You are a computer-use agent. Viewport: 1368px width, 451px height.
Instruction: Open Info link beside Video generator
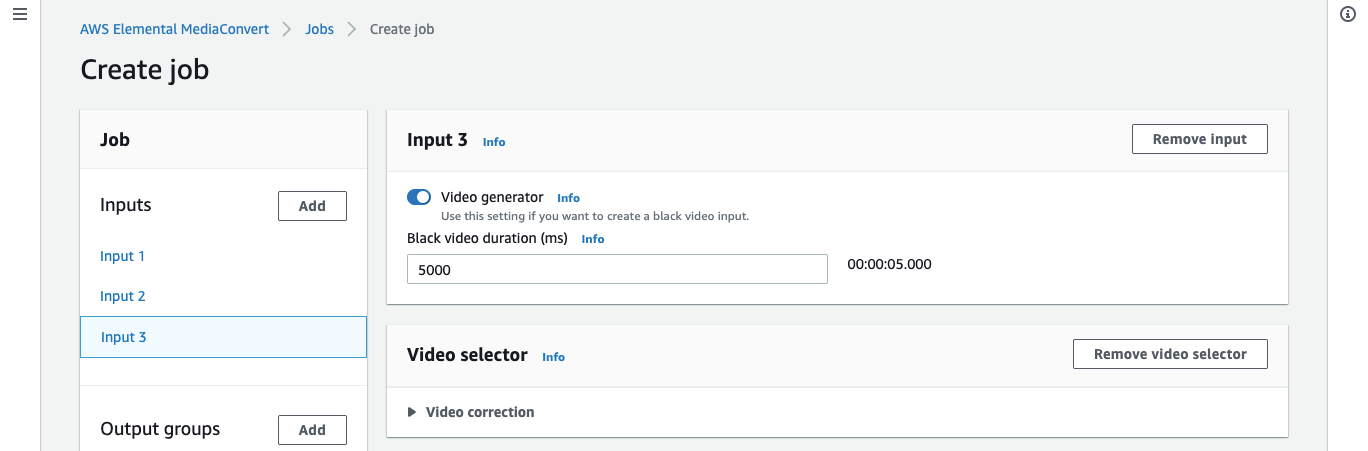click(x=568, y=198)
